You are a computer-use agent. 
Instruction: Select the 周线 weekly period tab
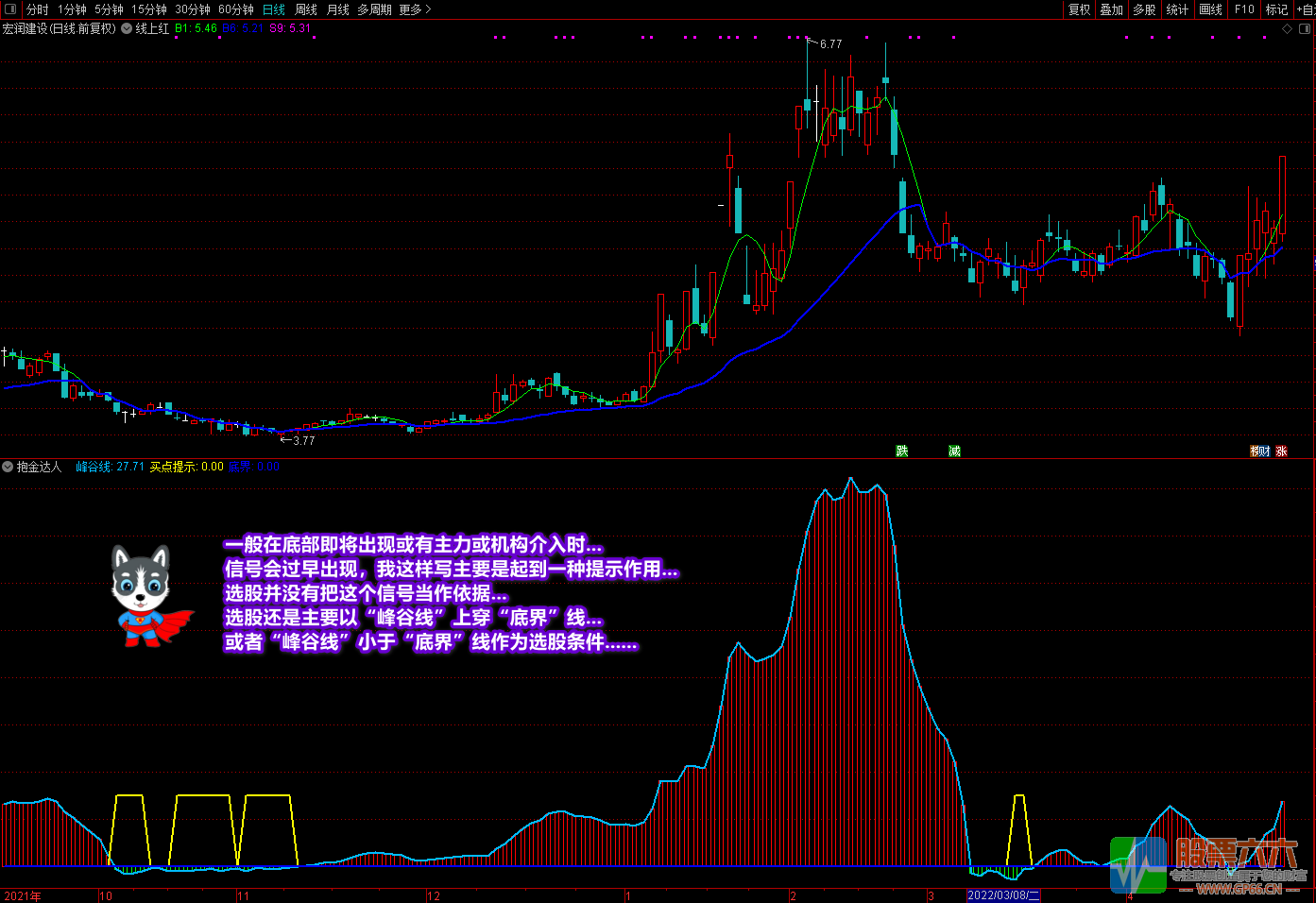coord(306,9)
